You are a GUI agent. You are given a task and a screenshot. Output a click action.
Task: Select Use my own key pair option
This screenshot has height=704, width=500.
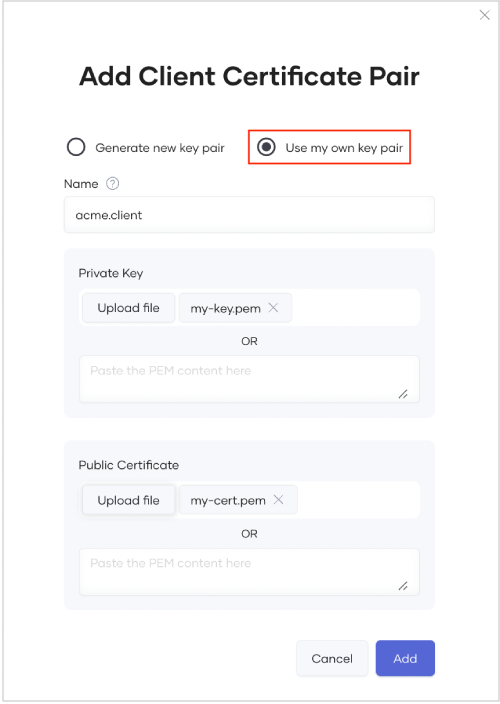coord(266,147)
